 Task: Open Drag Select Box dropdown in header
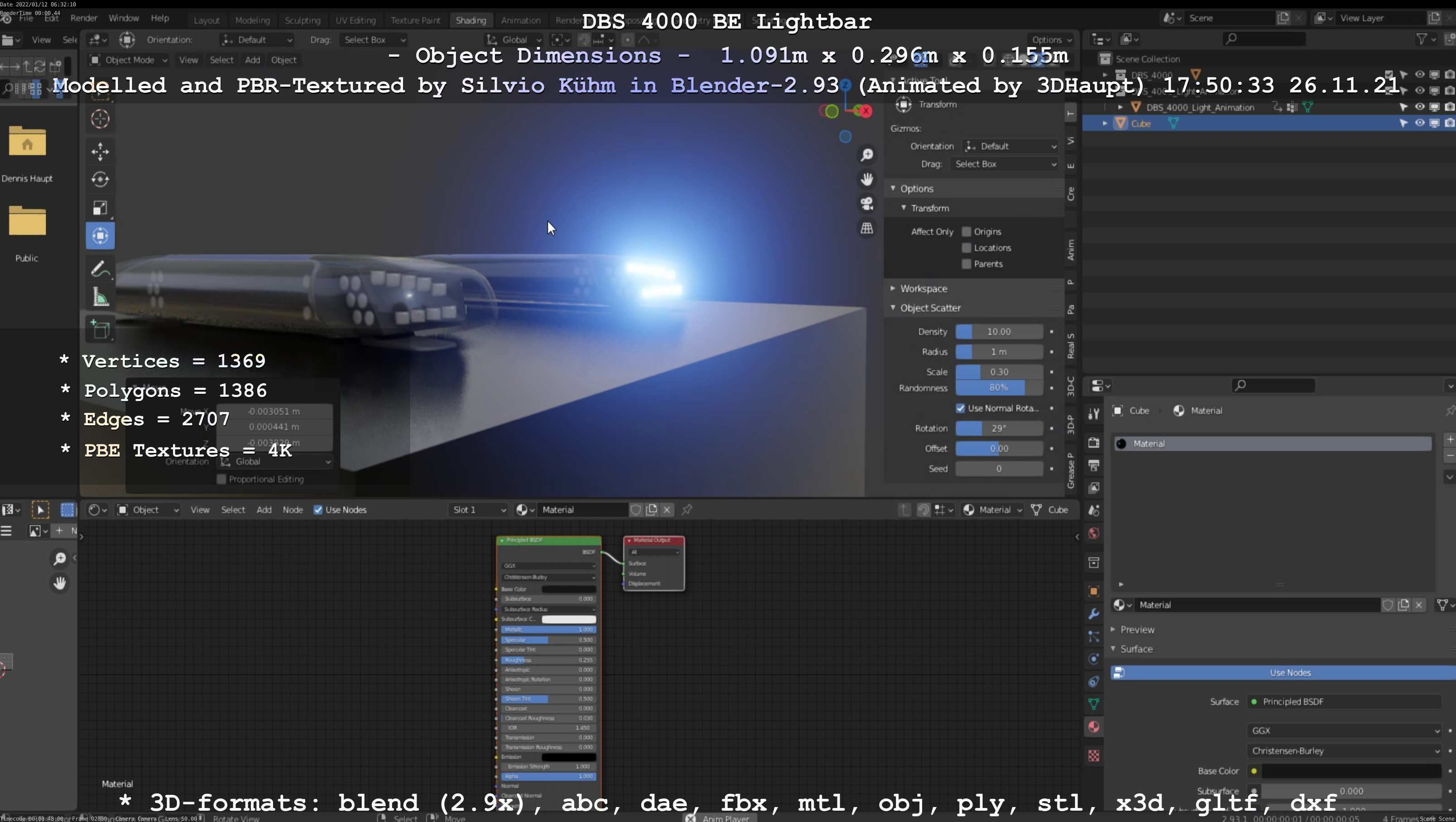tap(374, 39)
